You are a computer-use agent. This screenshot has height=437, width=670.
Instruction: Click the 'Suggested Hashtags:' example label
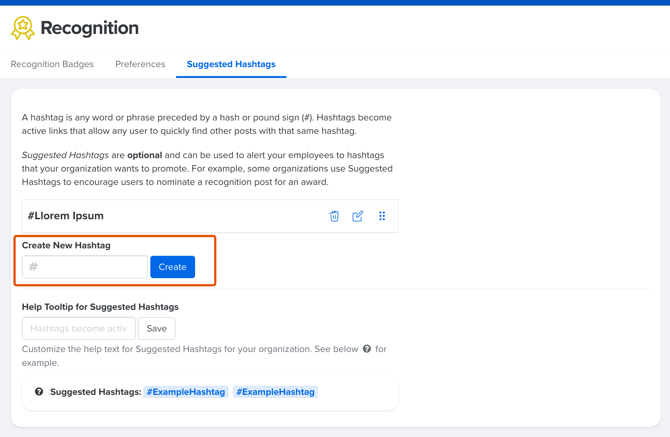click(95, 392)
